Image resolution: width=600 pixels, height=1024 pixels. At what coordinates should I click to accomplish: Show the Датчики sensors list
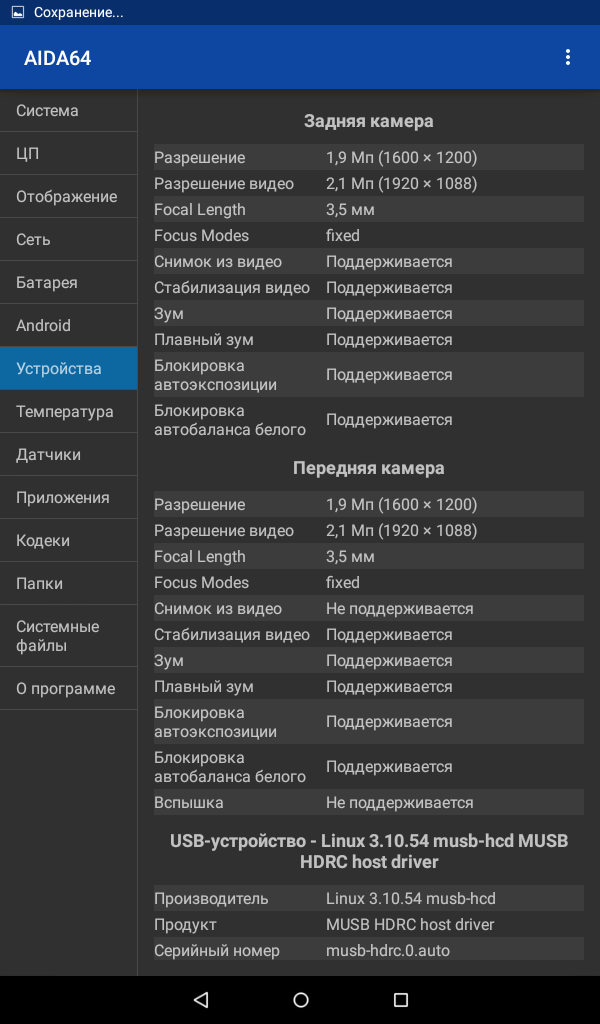[x=69, y=455]
